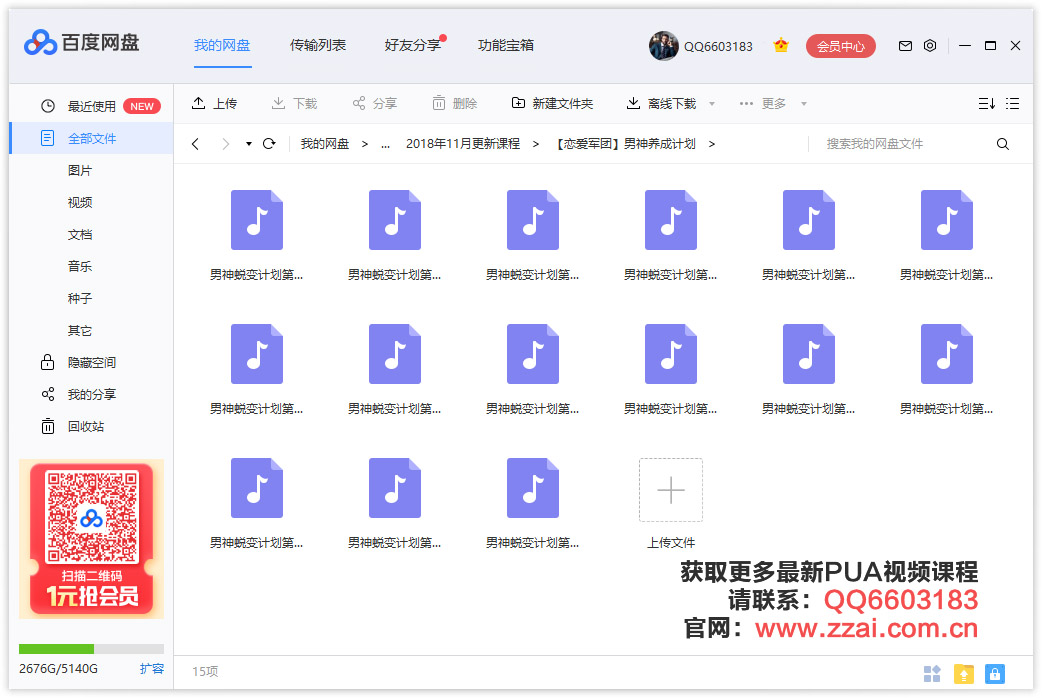Screen dimensions: 1042x698
Task: Refresh the current folder listing
Action: tap(269, 144)
